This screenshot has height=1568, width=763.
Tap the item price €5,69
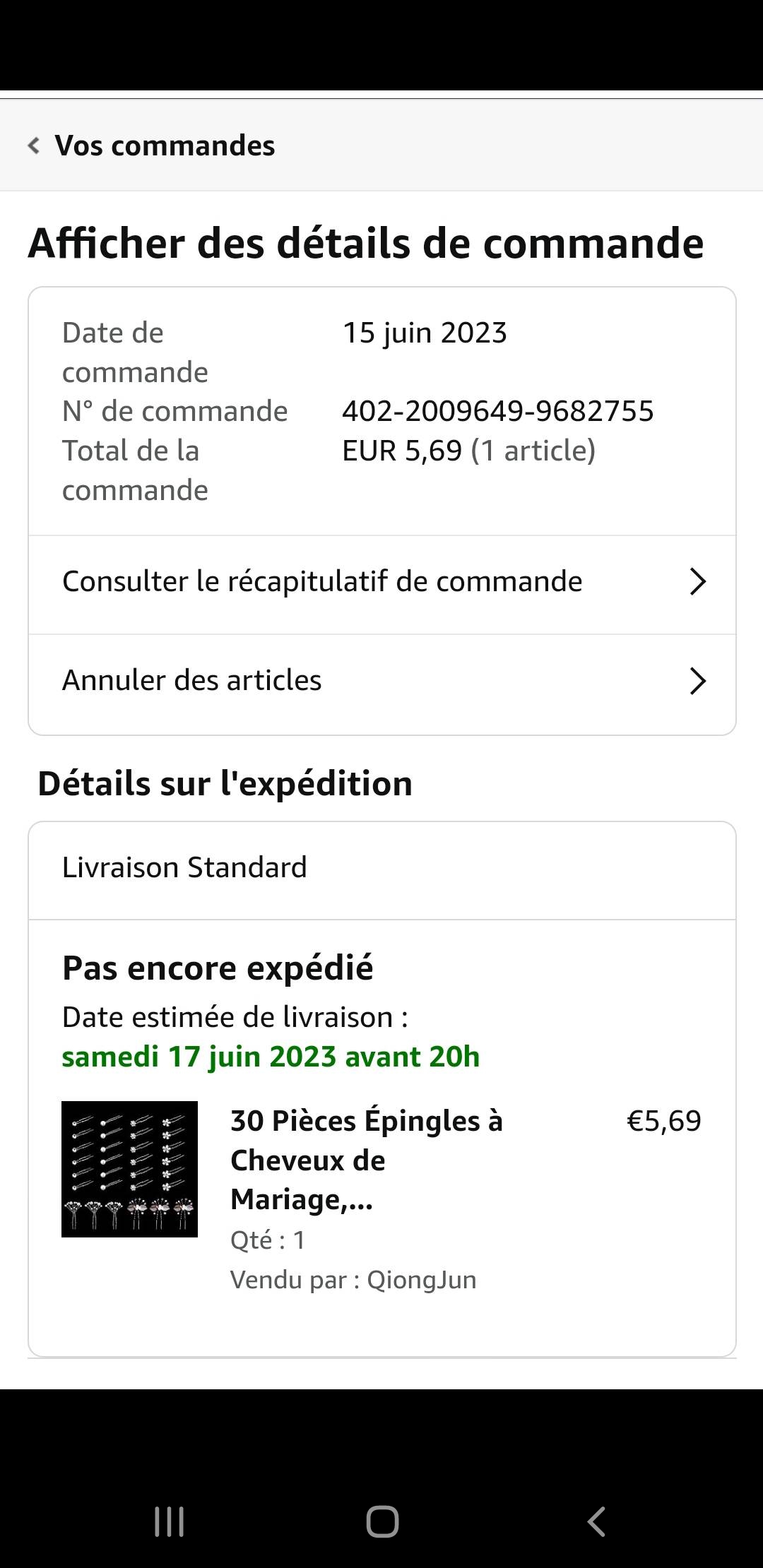pos(663,1121)
